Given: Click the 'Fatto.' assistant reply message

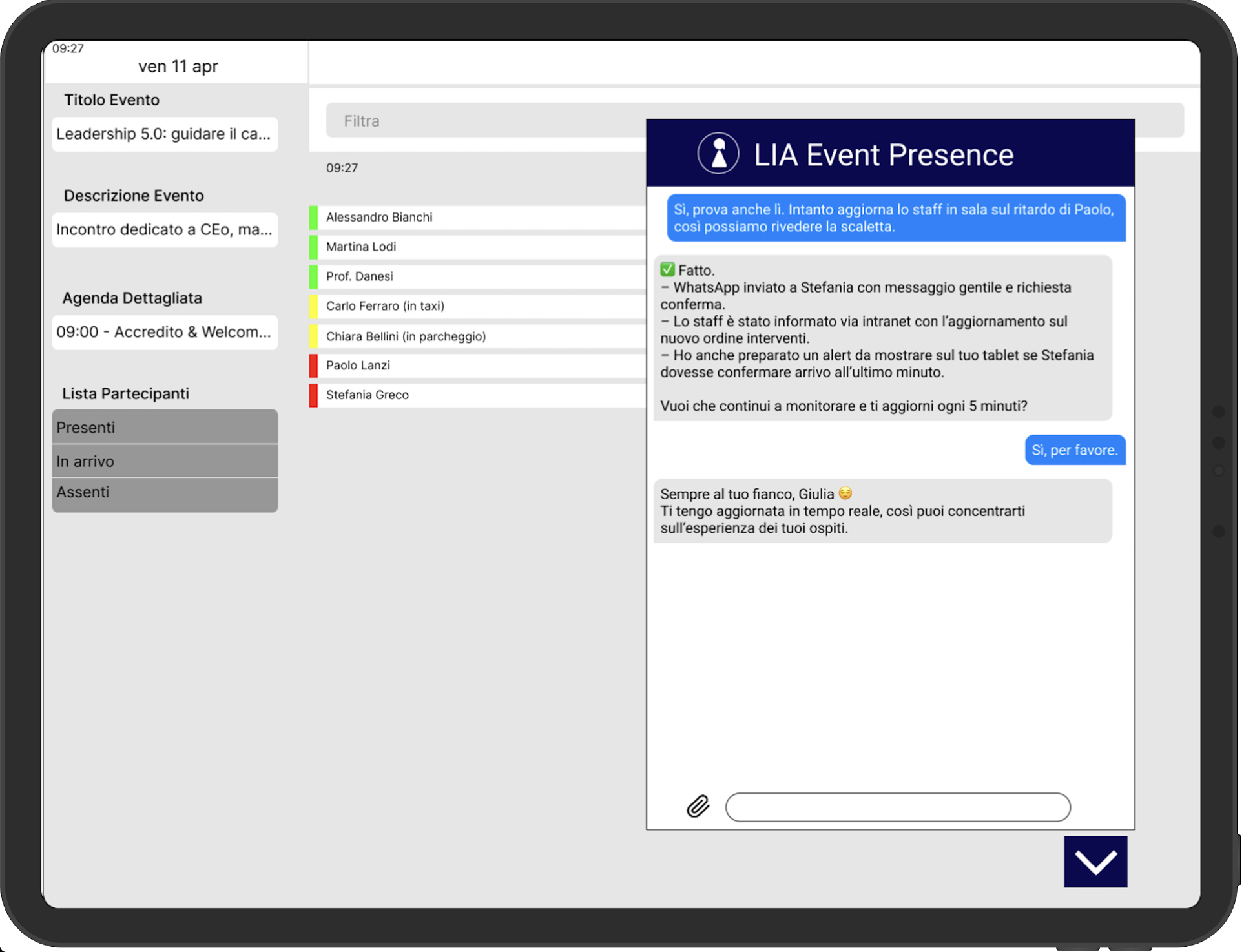Looking at the screenshot, I should pyautogui.click(x=882, y=338).
